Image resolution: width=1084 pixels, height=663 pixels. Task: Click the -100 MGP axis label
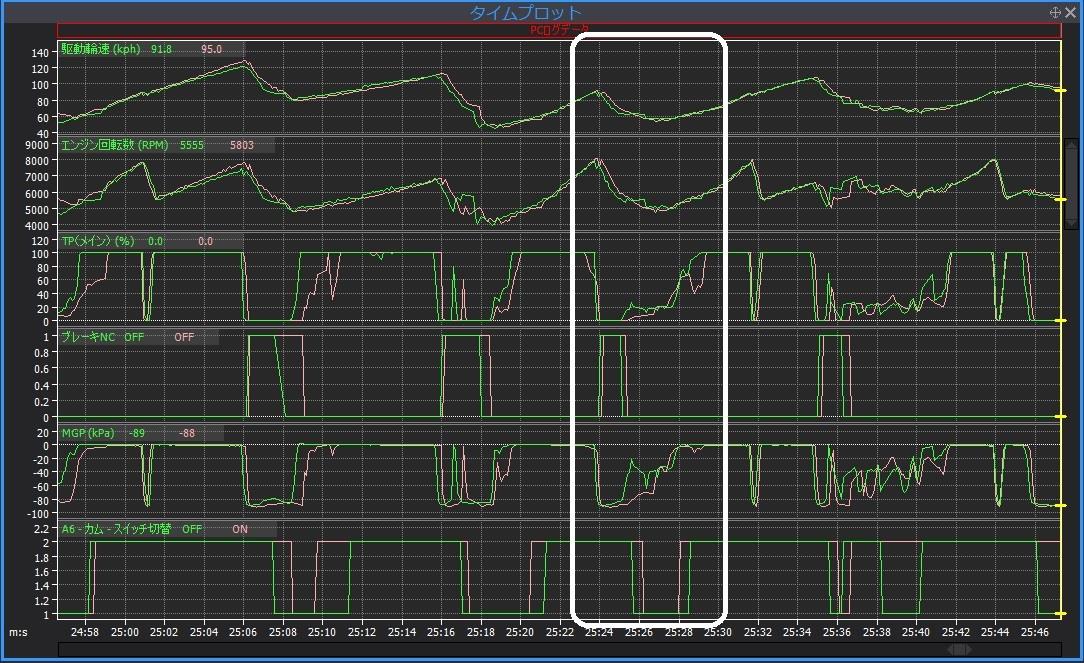tap(37, 514)
